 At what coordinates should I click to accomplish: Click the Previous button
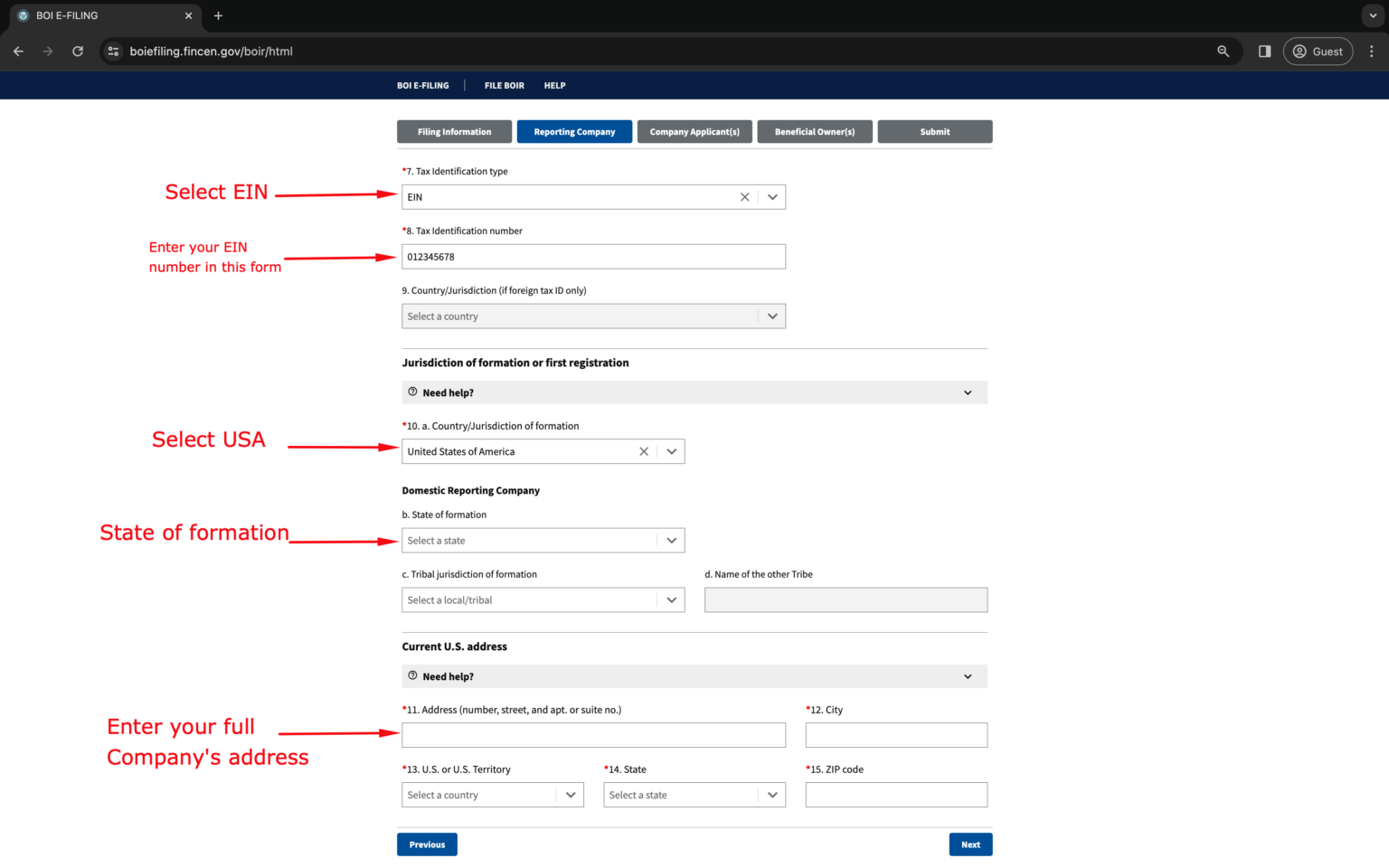pos(427,844)
